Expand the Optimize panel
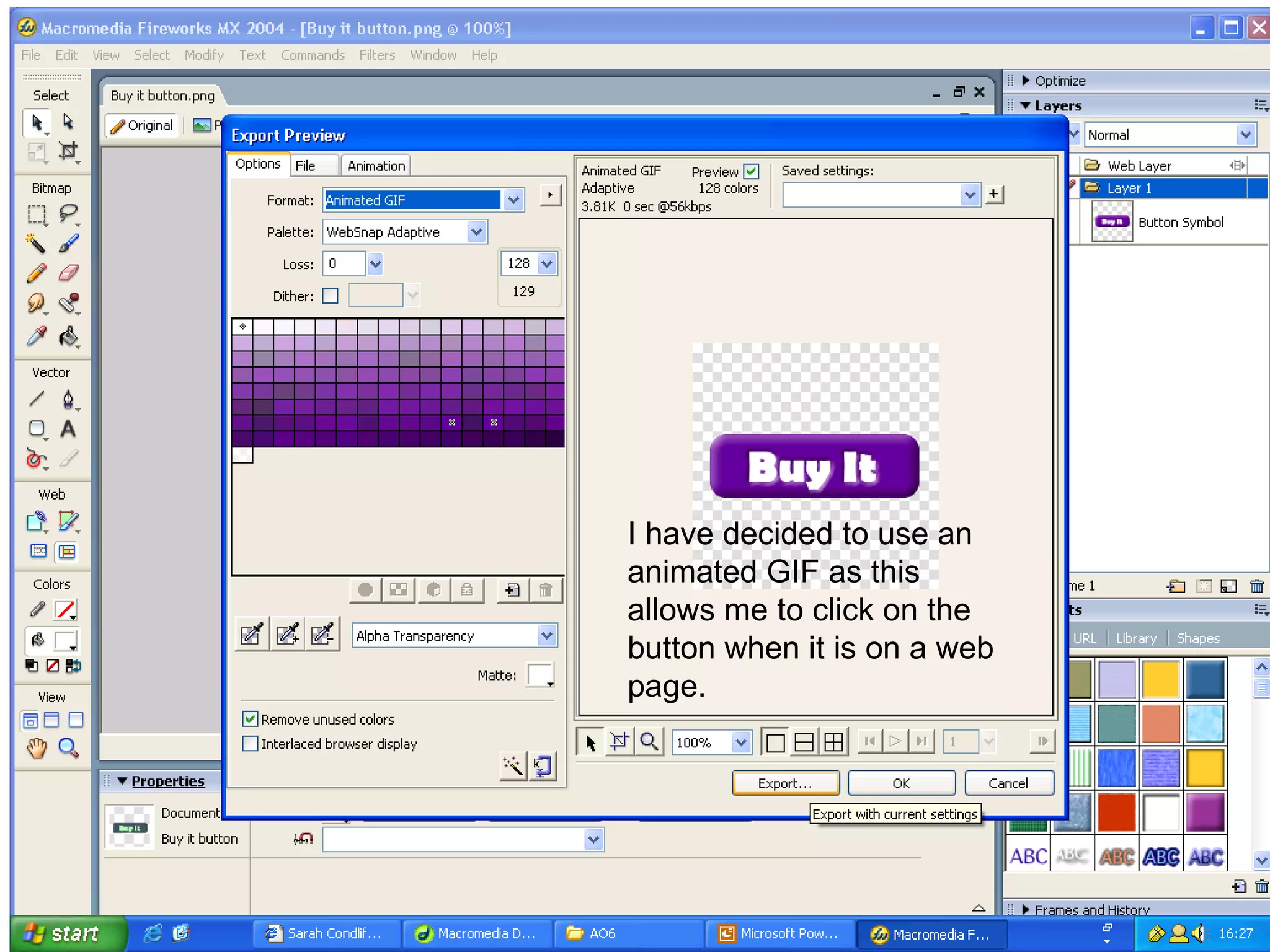The height and width of the screenshot is (952, 1270). point(1026,81)
